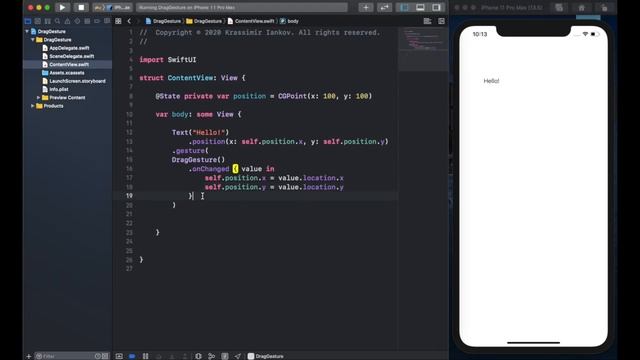640x360 pixels.
Task: Click the Library plus button in toolbar
Action: coord(366,7)
